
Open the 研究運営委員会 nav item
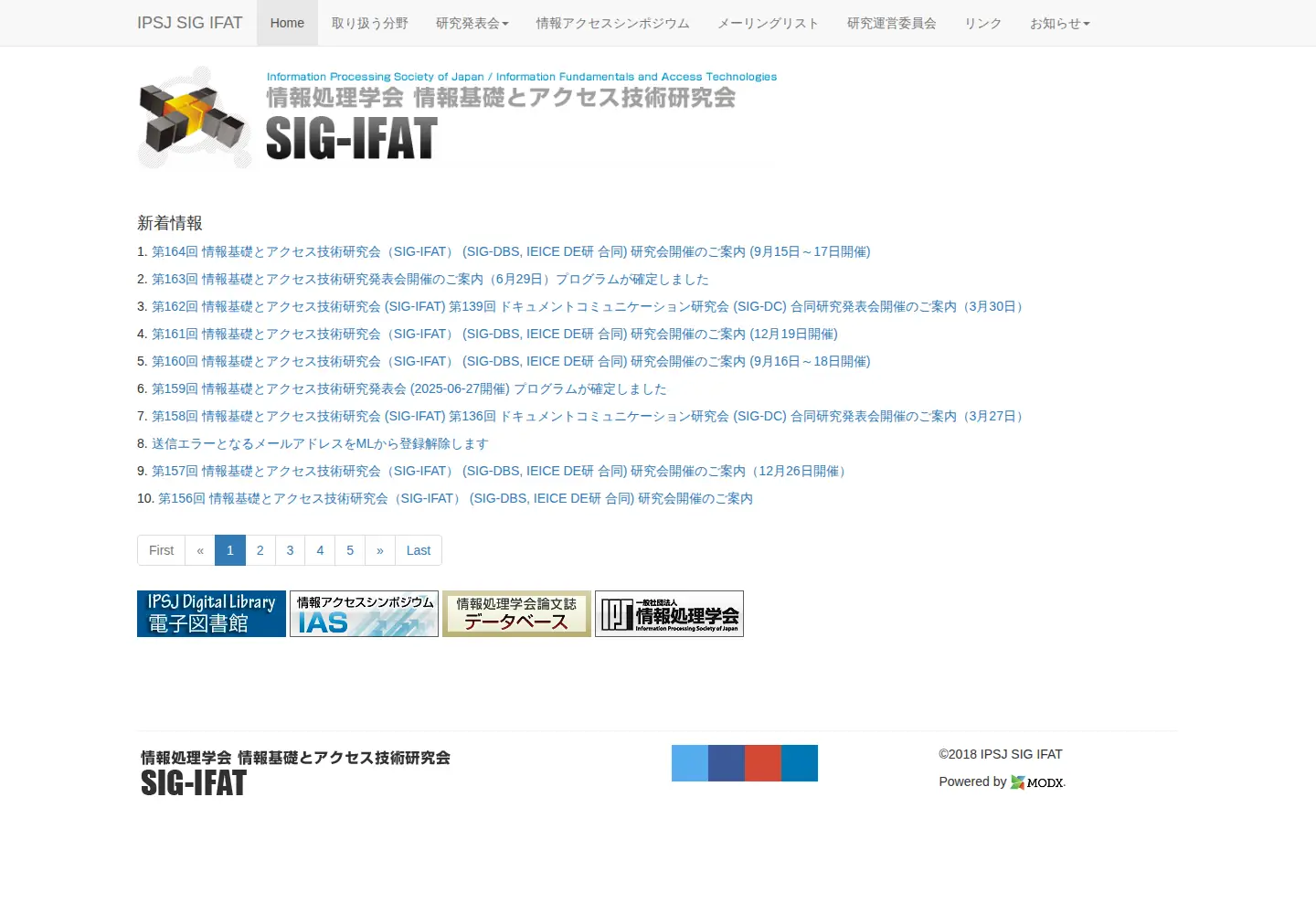892,23
